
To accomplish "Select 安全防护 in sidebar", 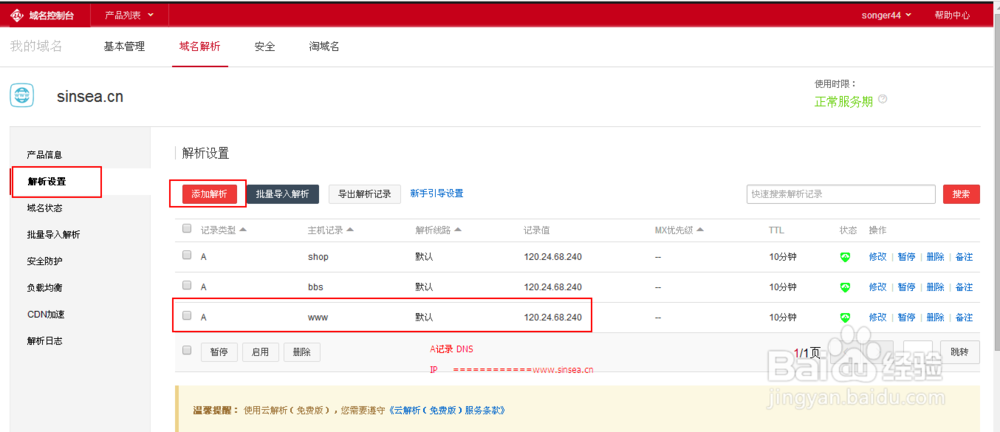I will 45,261.
